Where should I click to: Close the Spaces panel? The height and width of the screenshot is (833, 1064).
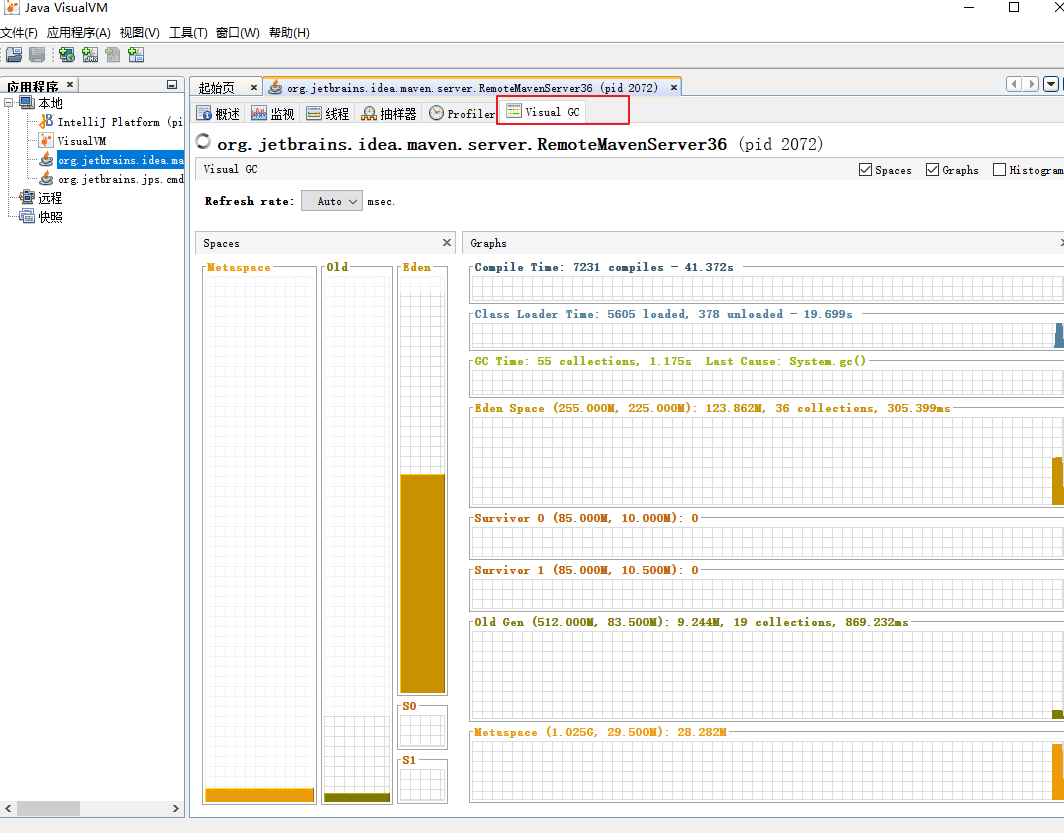[446, 242]
